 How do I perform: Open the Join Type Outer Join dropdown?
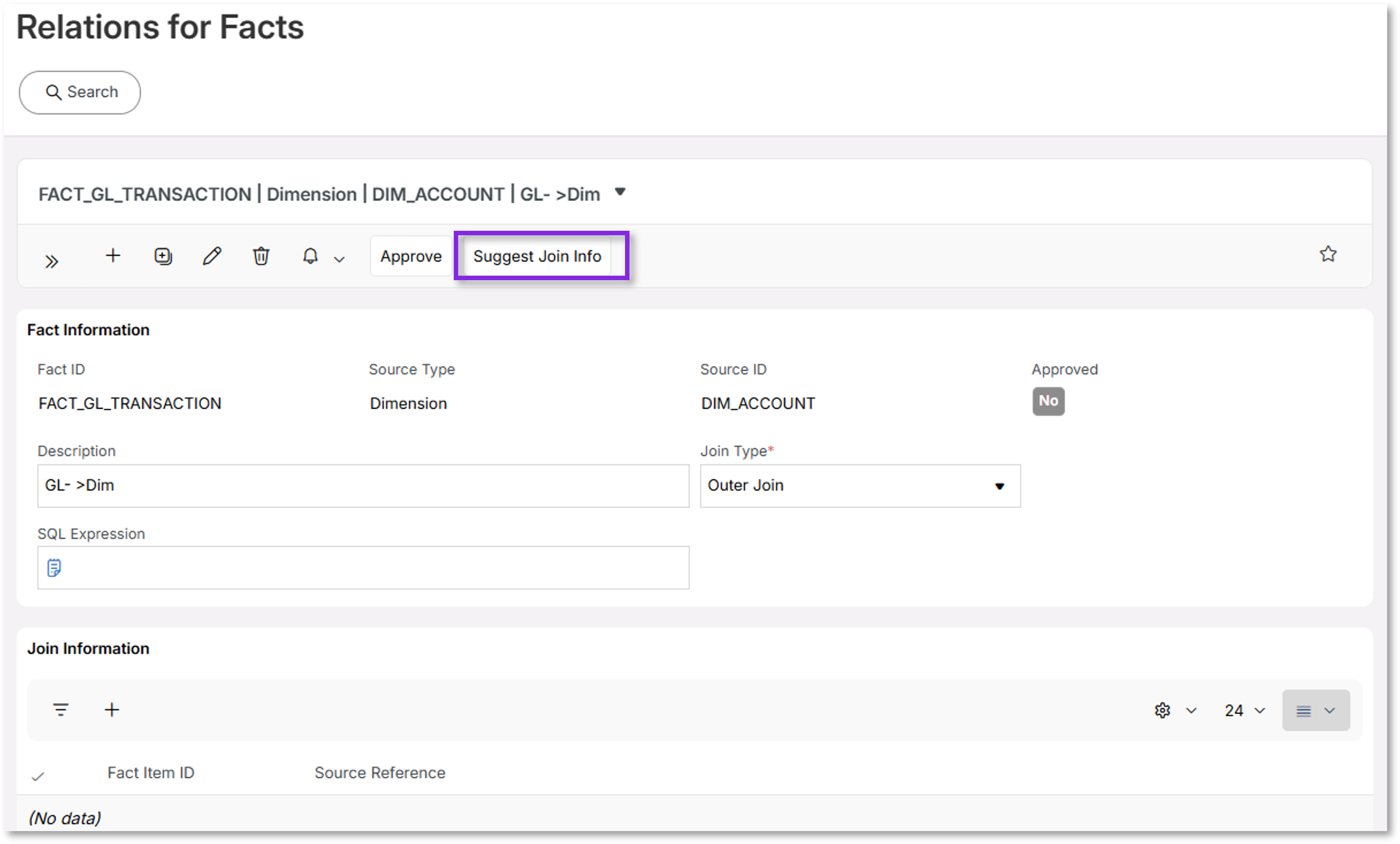coord(860,486)
